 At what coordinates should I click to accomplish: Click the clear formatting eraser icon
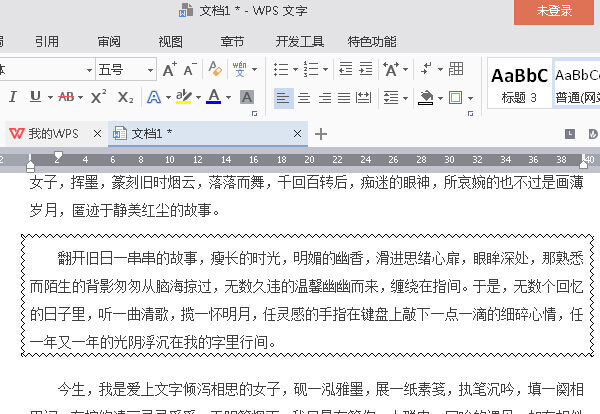214,70
